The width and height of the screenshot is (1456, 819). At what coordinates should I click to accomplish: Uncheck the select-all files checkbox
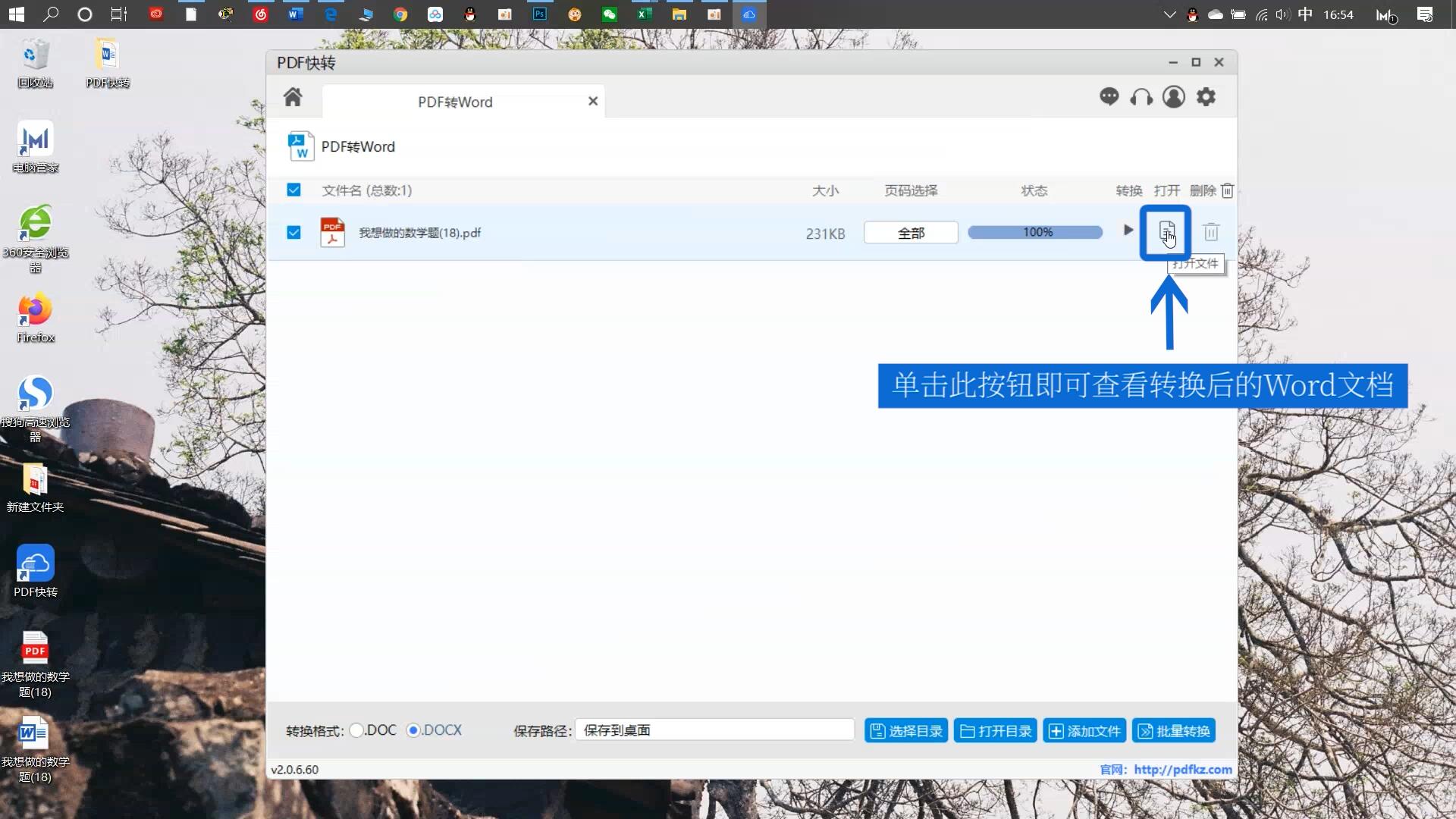(293, 190)
